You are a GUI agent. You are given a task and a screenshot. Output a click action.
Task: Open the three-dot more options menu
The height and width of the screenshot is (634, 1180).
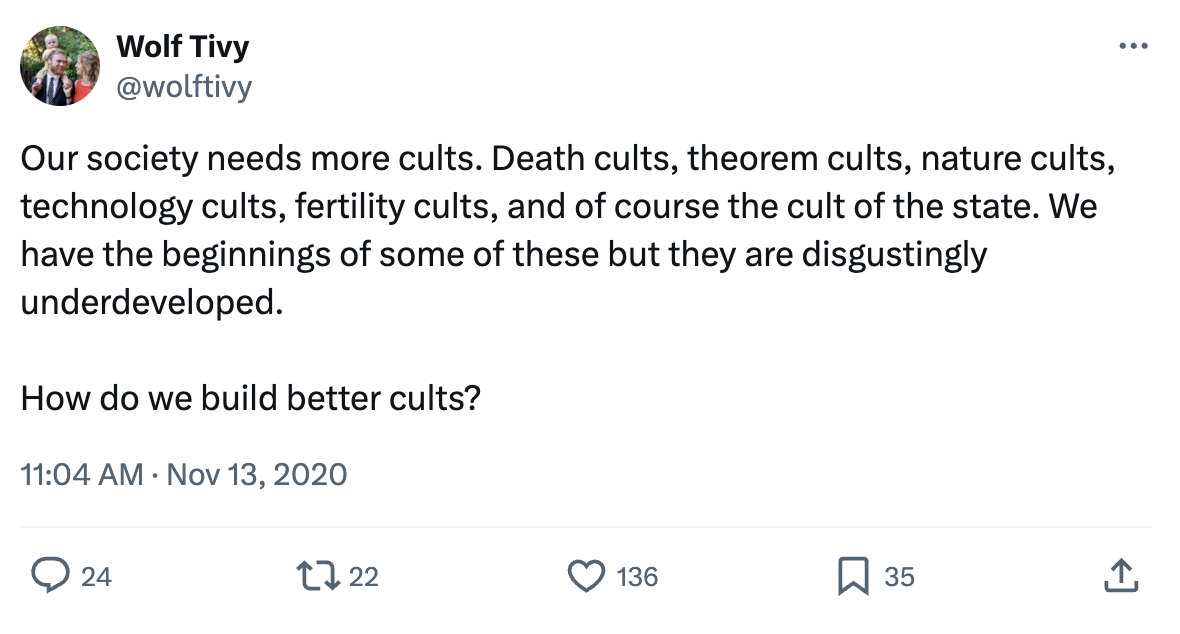[x=1133, y=46]
